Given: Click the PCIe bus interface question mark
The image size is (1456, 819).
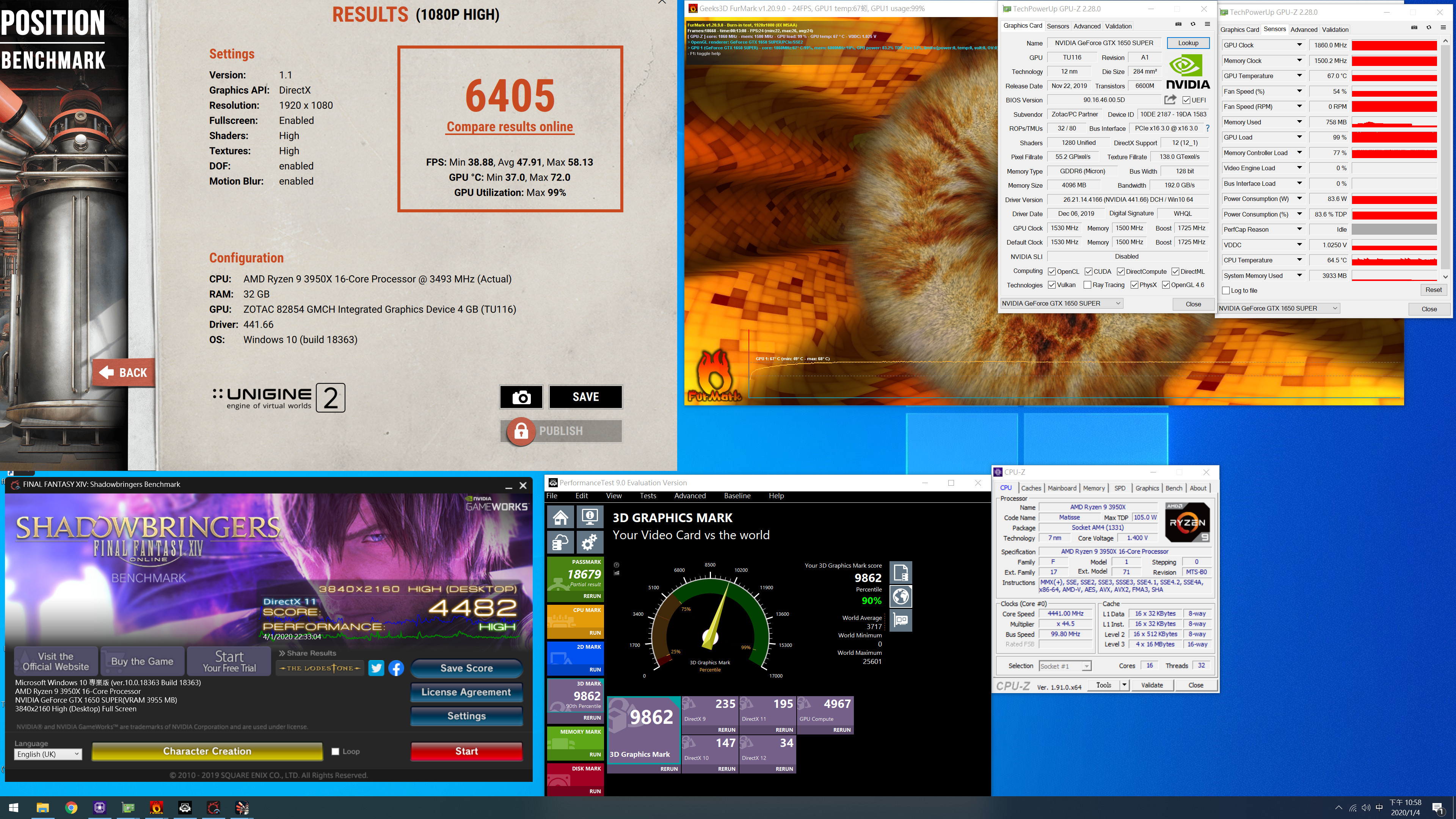Looking at the screenshot, I should (x=1208, y=128).
